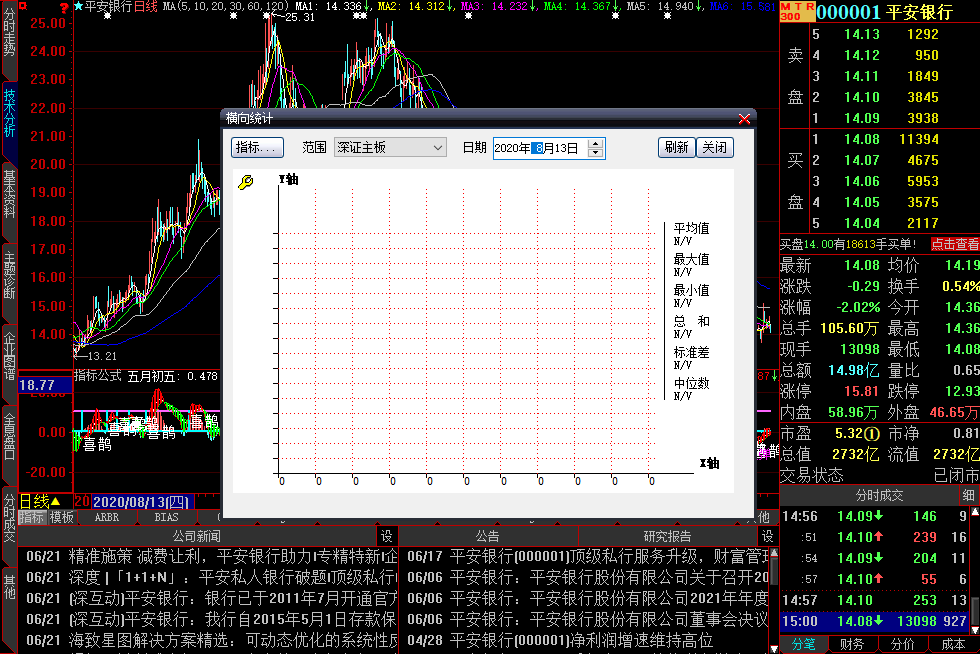Click the 分时成交 panel header on right

coord(879,495)
